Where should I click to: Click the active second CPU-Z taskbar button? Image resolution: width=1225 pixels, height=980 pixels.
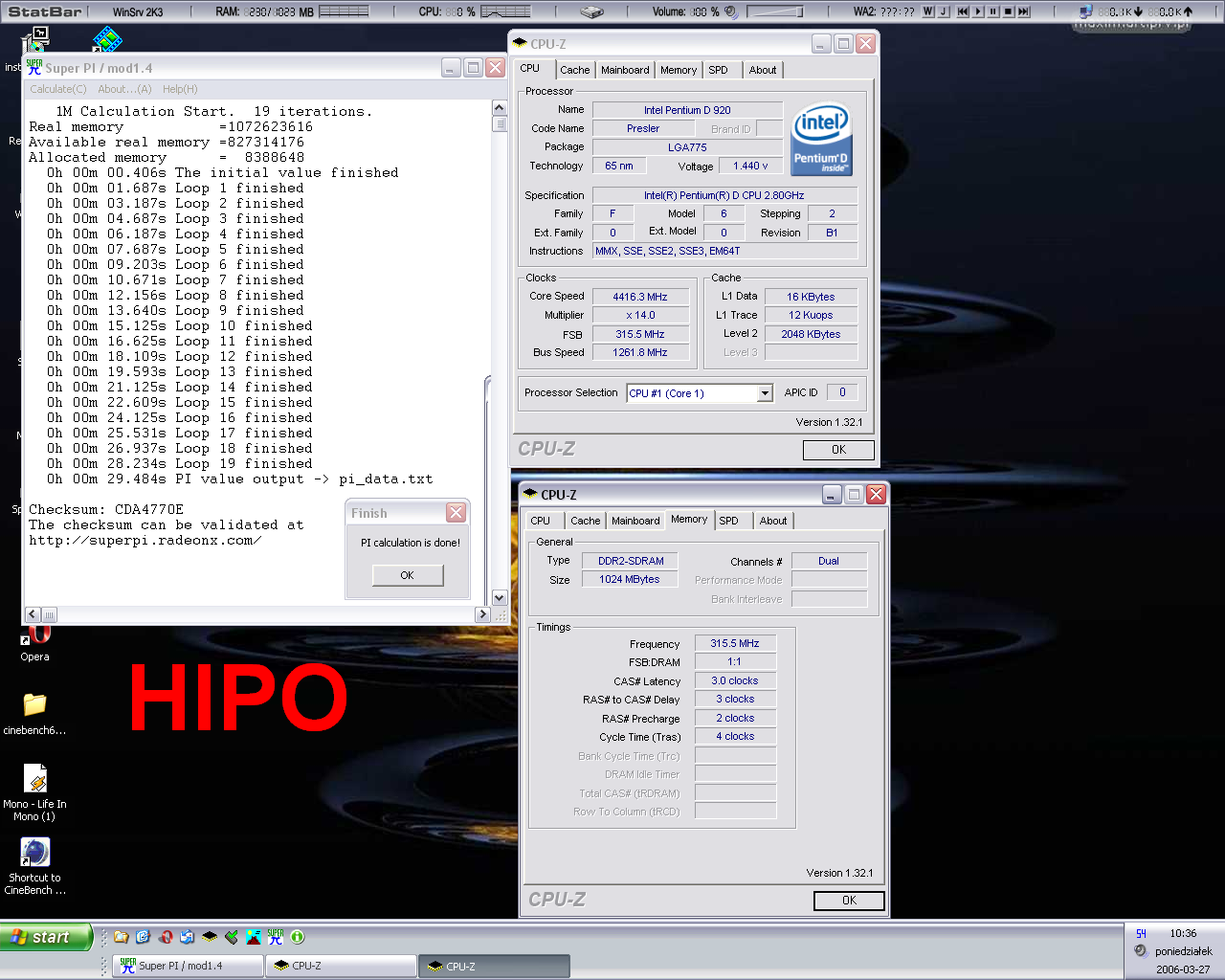point(495,966)
